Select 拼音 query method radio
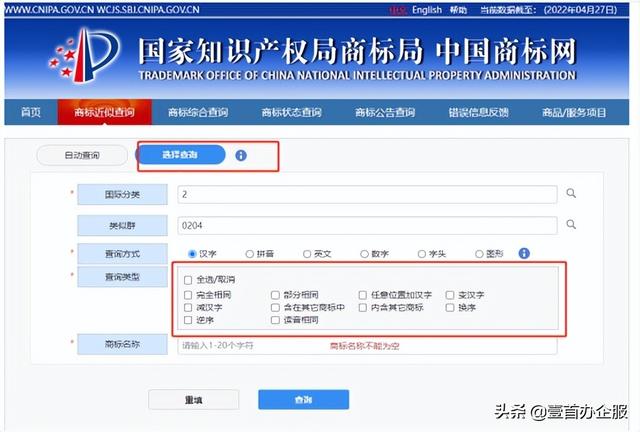Viewport: 640px width, 432px height. 249,254
